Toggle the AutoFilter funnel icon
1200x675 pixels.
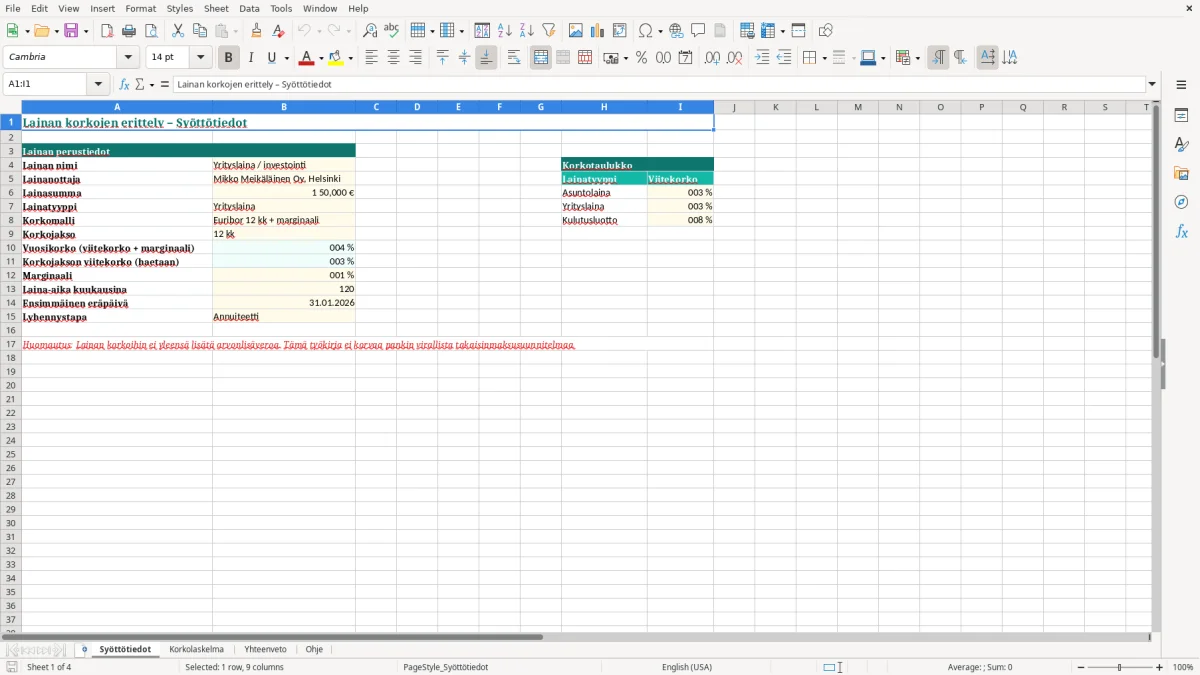(x=549, y=31)
